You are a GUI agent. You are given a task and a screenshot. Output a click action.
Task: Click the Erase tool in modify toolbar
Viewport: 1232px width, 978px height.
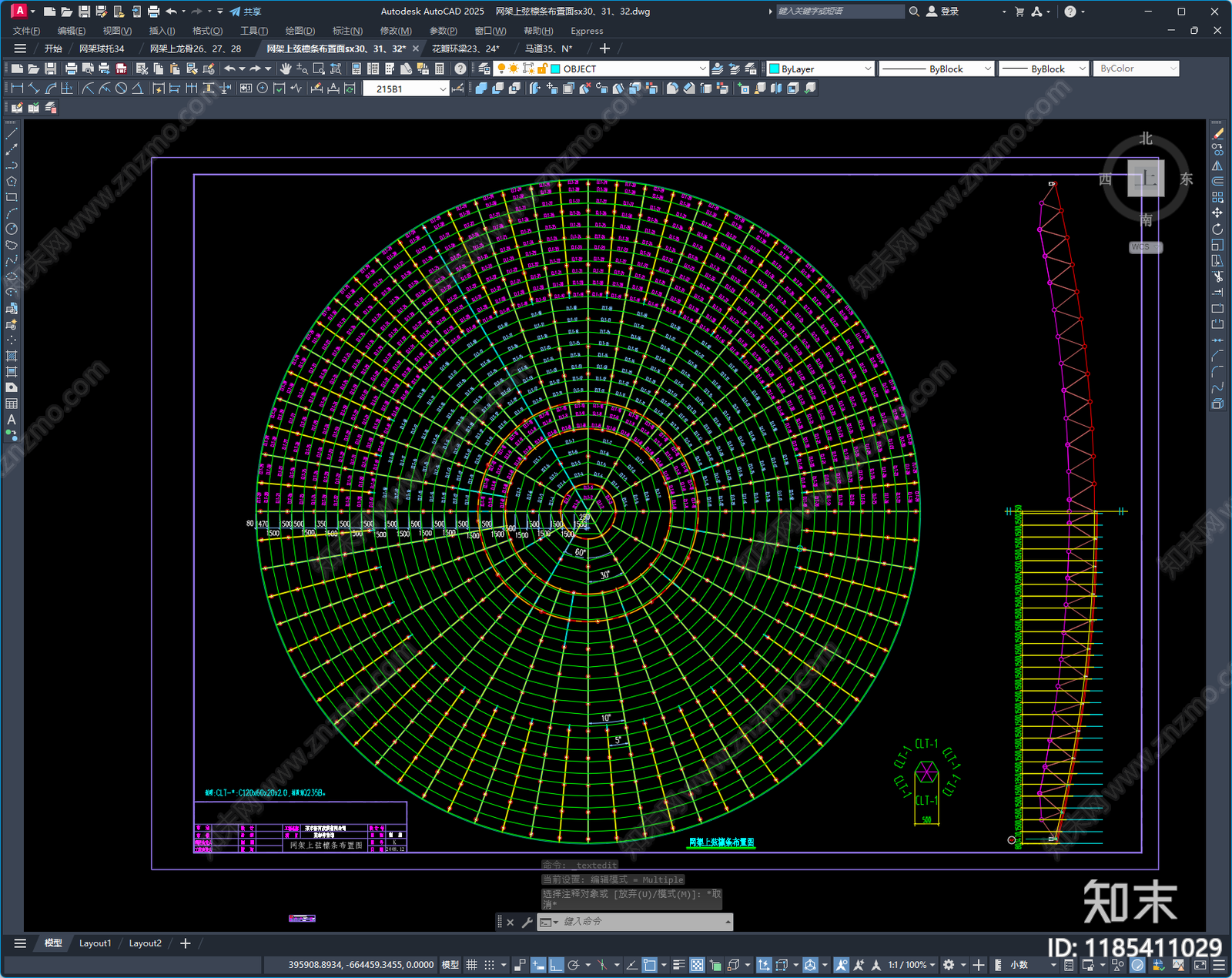[1217, 134]
